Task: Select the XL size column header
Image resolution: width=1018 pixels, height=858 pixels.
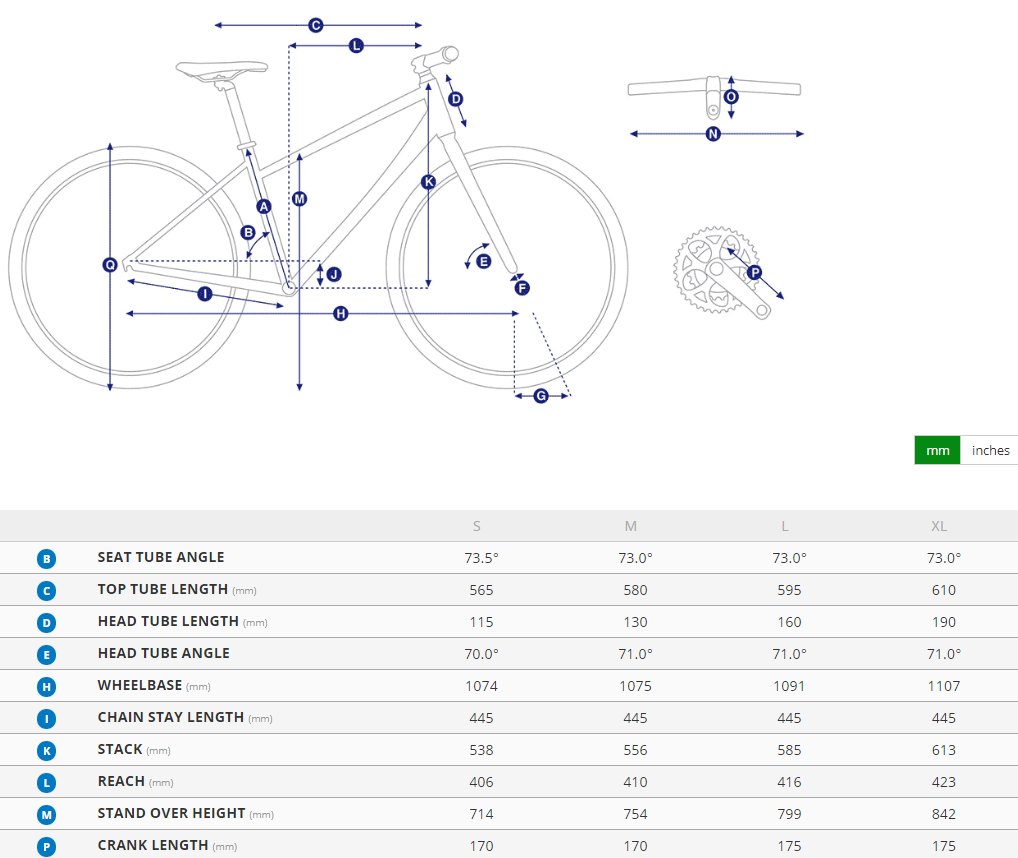Action: (939, 526)
